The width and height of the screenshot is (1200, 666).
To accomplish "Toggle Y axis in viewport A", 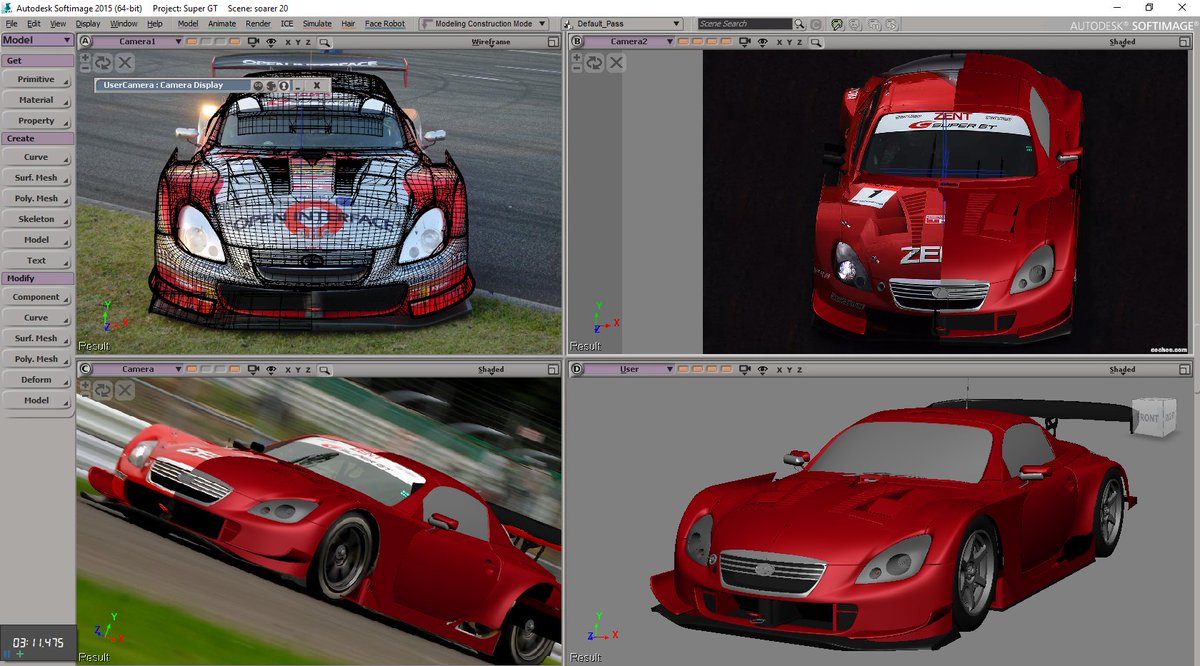I will [x=298, y=43].
